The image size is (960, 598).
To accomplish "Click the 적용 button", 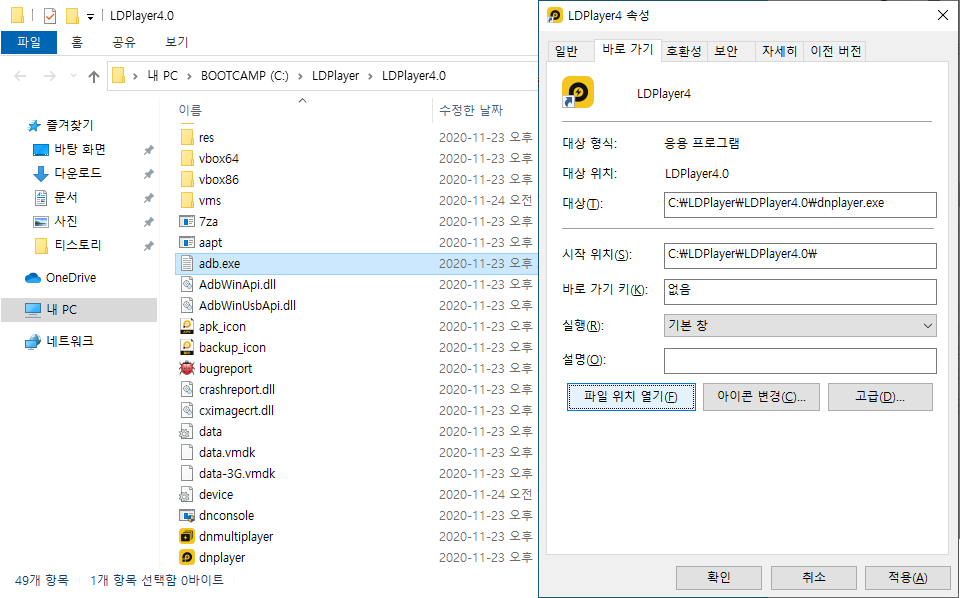I will pos(908,577).
